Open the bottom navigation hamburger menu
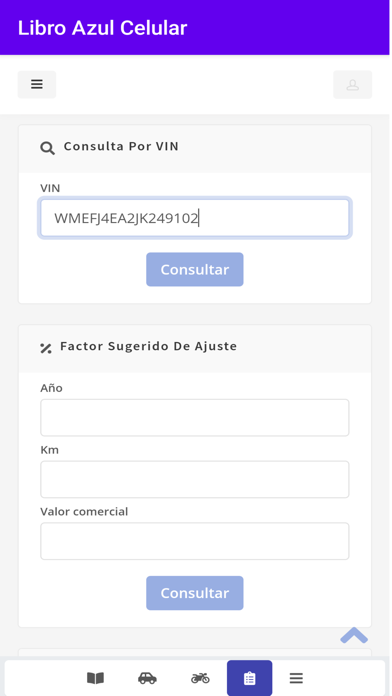Image resolution: width=392 pixels, height=696 pixels. (296, 678)
